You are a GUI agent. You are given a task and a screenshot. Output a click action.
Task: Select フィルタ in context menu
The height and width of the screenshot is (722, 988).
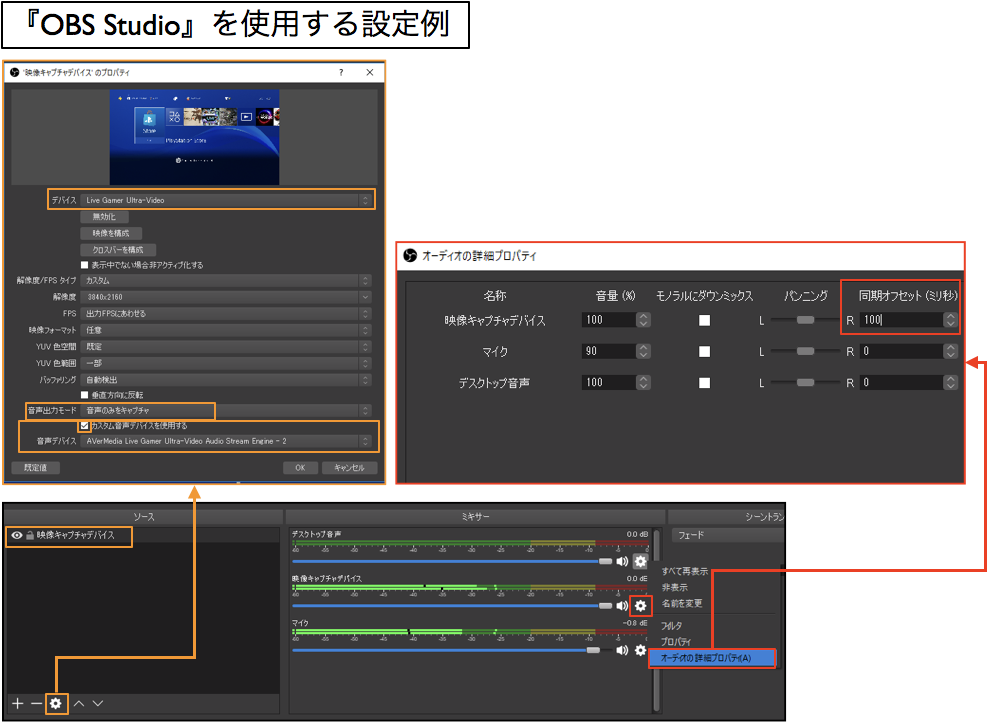coord(671,626)
